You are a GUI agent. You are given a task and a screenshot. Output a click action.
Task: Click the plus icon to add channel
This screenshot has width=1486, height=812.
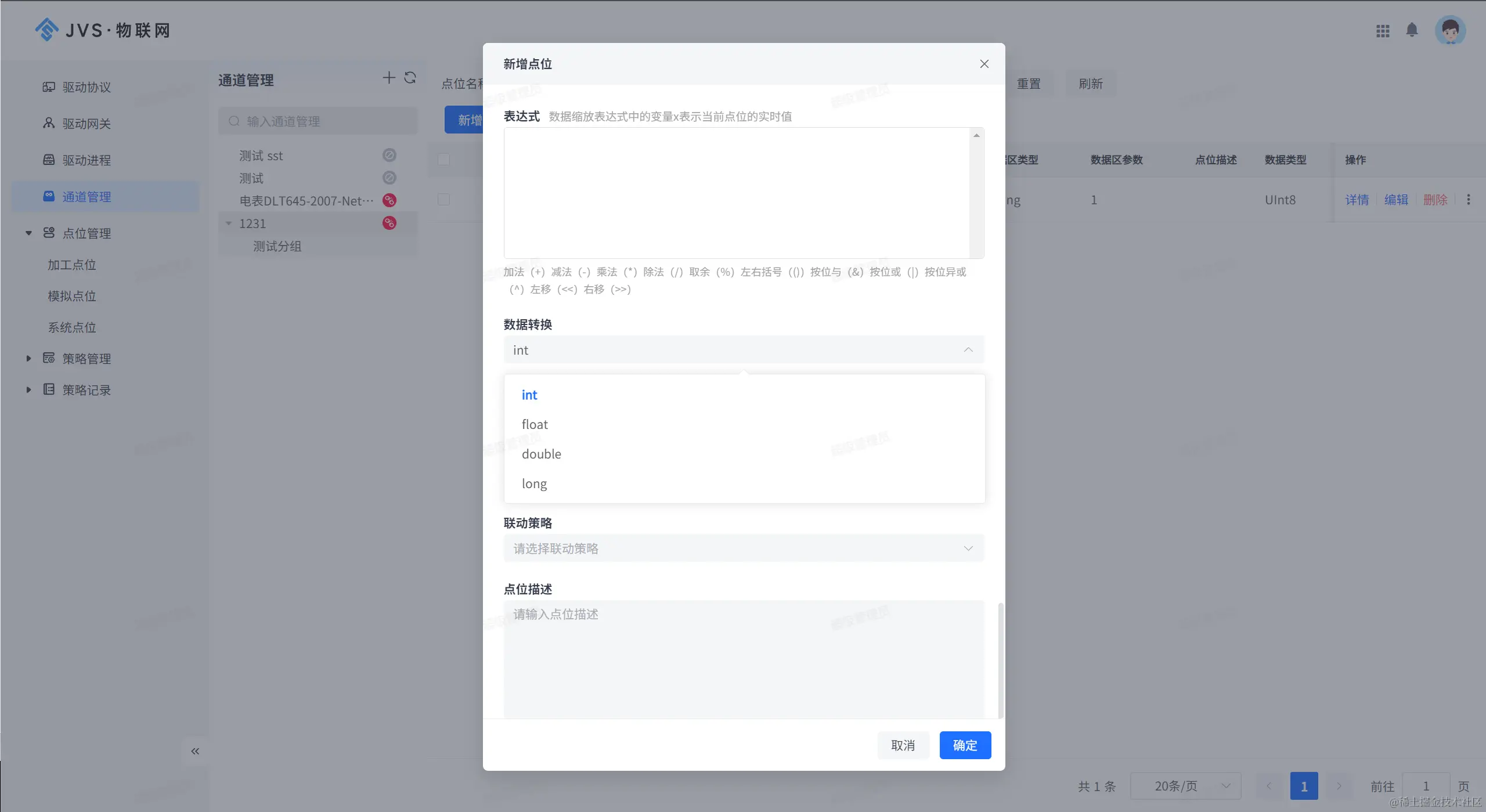coord(389,78)
